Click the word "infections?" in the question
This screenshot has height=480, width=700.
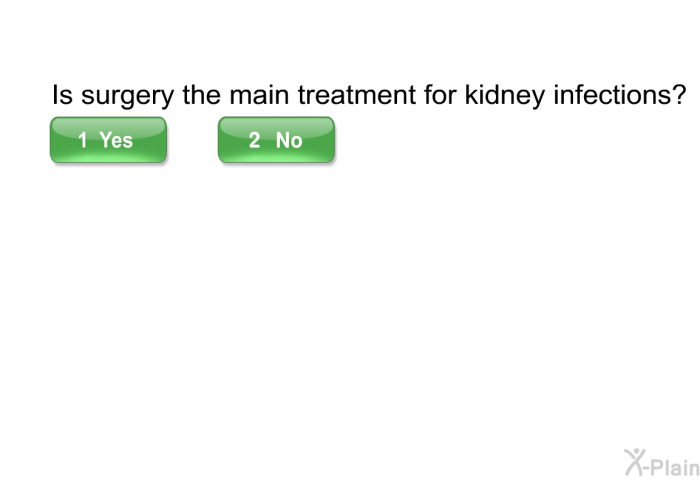620,94
